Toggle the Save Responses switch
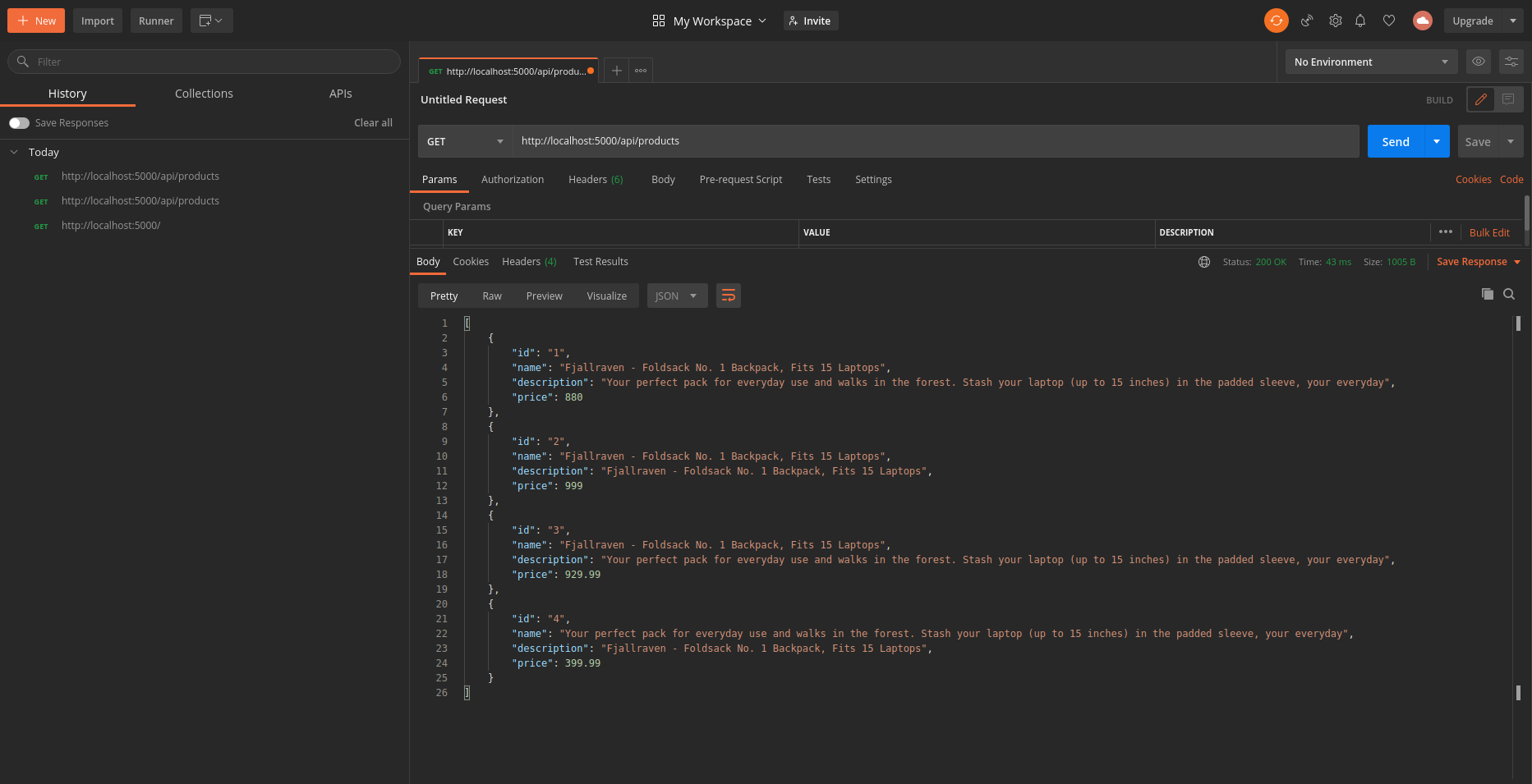Image resolution: width=1532 pixels, height=784 pixels. click(20, 123)
